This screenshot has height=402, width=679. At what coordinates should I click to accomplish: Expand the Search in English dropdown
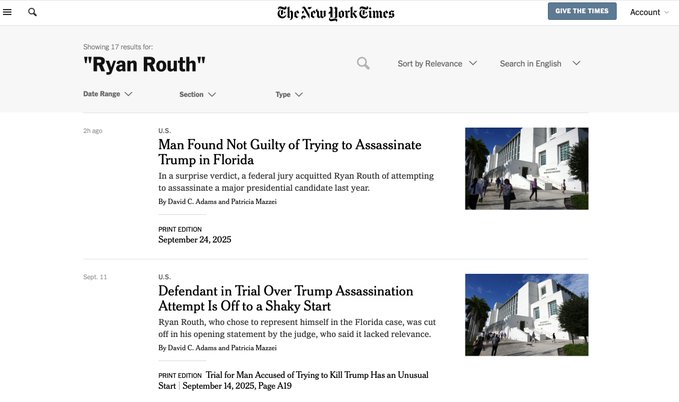pyautogui.click(x=540, y=64)
